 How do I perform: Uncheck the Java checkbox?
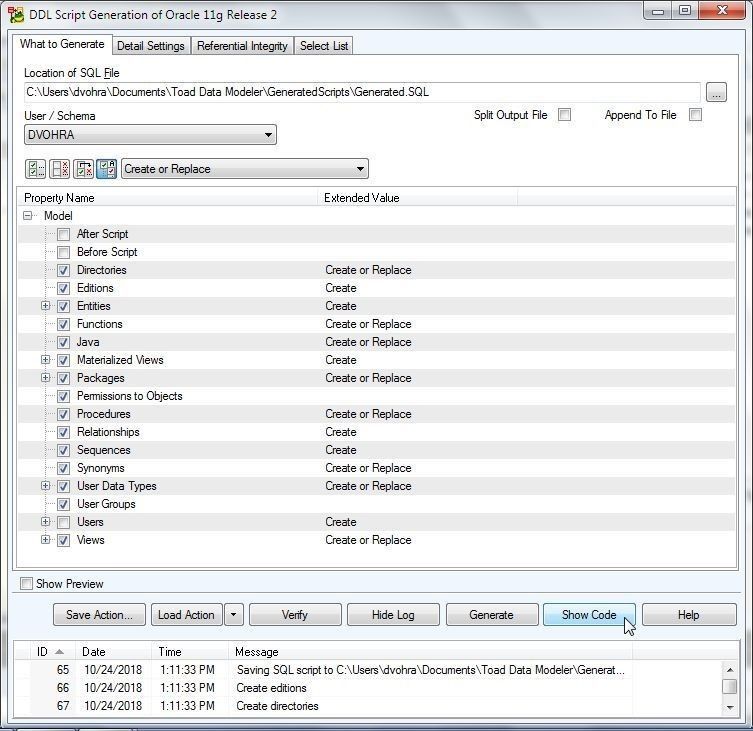[63, 342]
